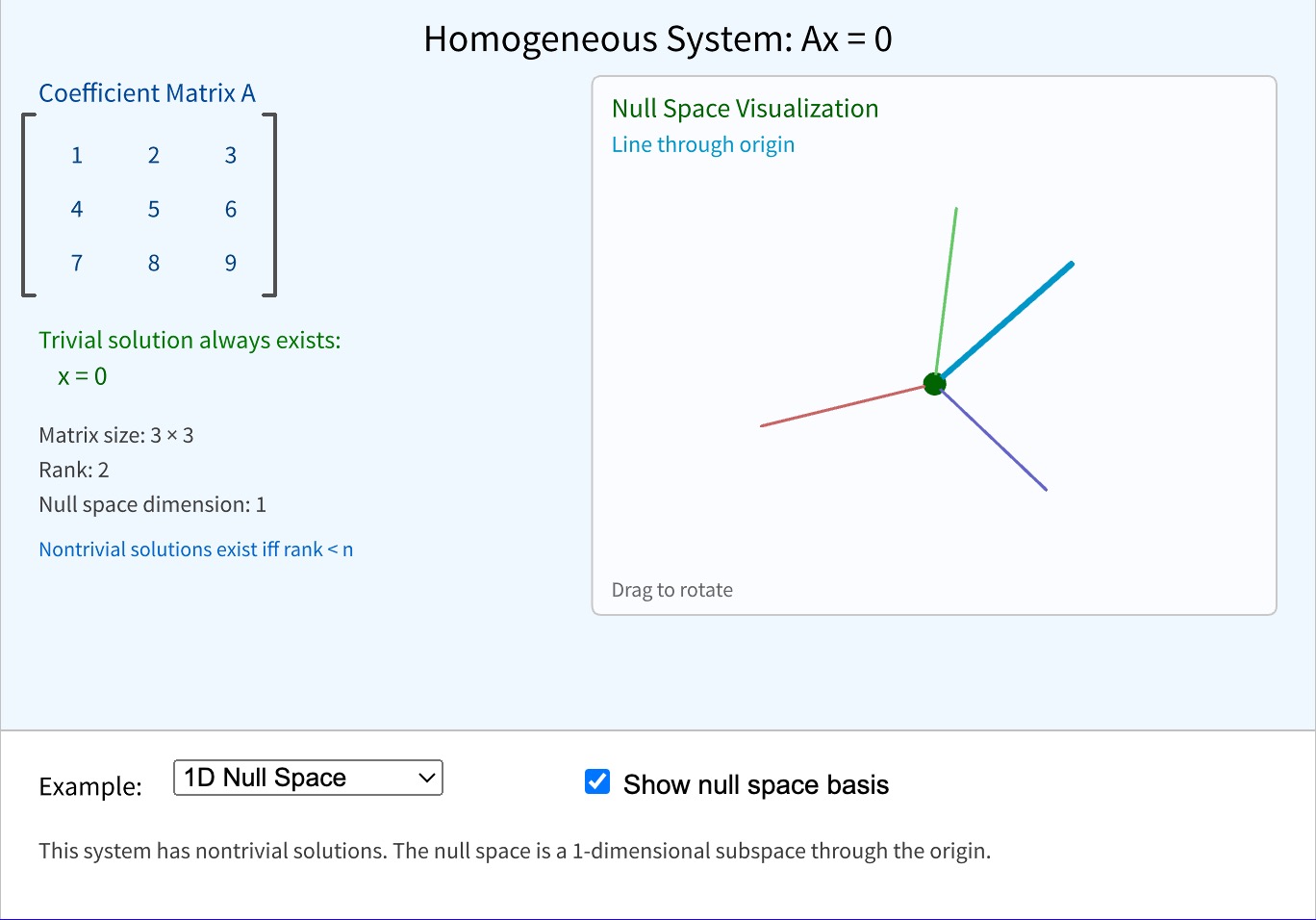
Task: Click matrix entry 9 in the bottom row
Action: click(x=230, y=263)
